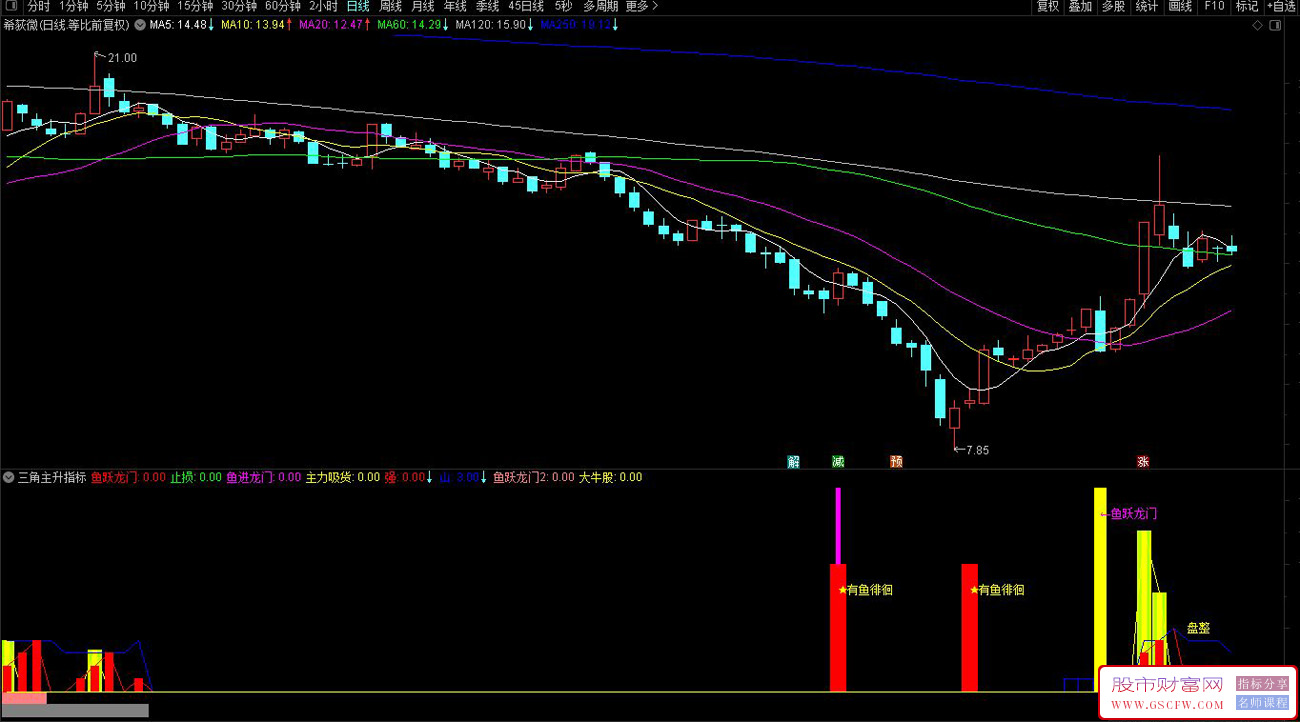Click the 涨 event marker on chart
The image size is (1300, 722).
click(x=1142, y=462)
